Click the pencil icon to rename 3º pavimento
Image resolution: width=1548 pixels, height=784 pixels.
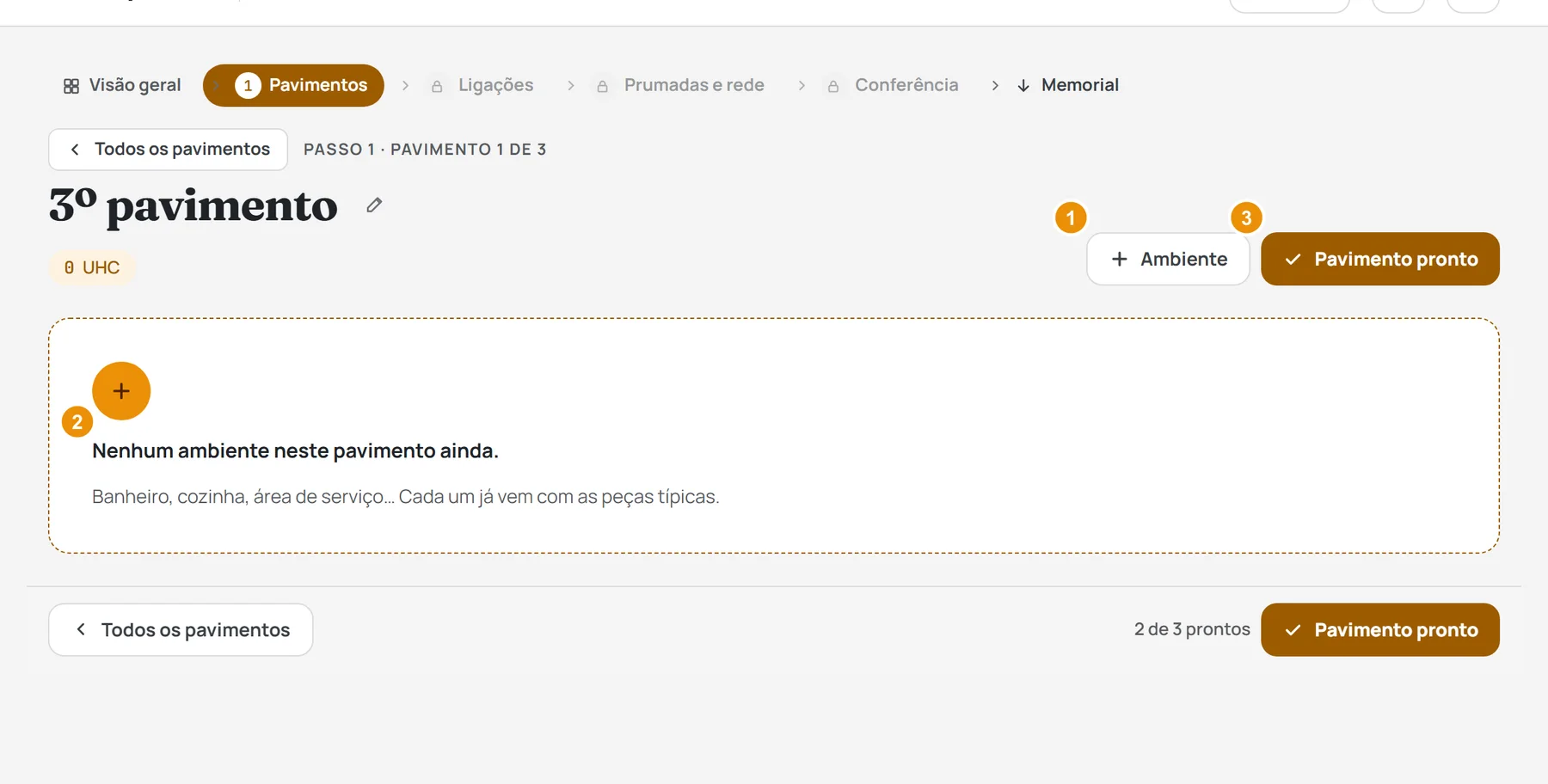coord(374,205)
